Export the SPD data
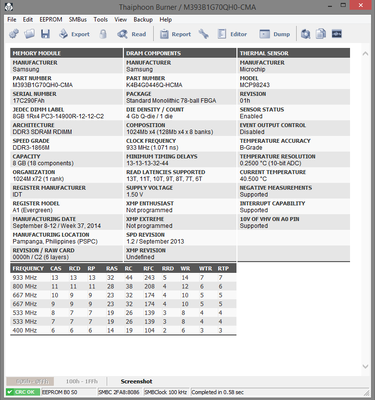The width and height of the screenshot is (375, 400). (x=74, y=34)
